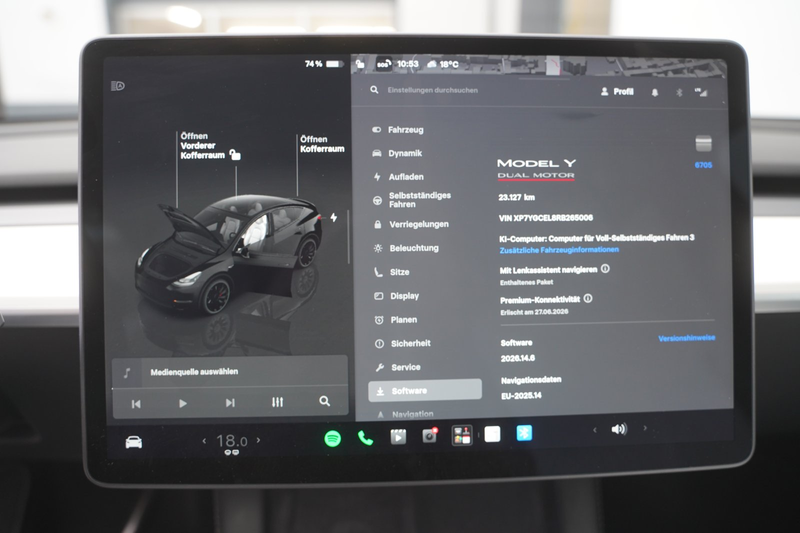The image size is (800, 533).
Task: Increase volume with right chevron
Action: 645,428
